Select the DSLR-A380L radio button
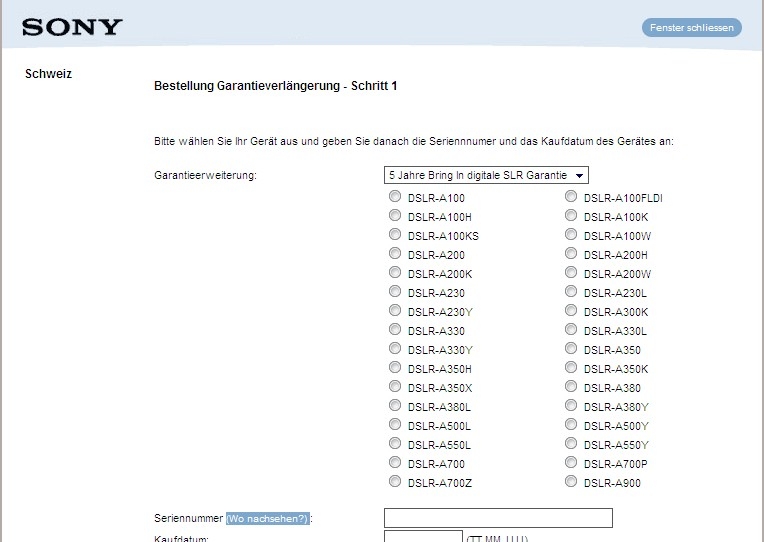The image size is (764, 542). point(395,406)
